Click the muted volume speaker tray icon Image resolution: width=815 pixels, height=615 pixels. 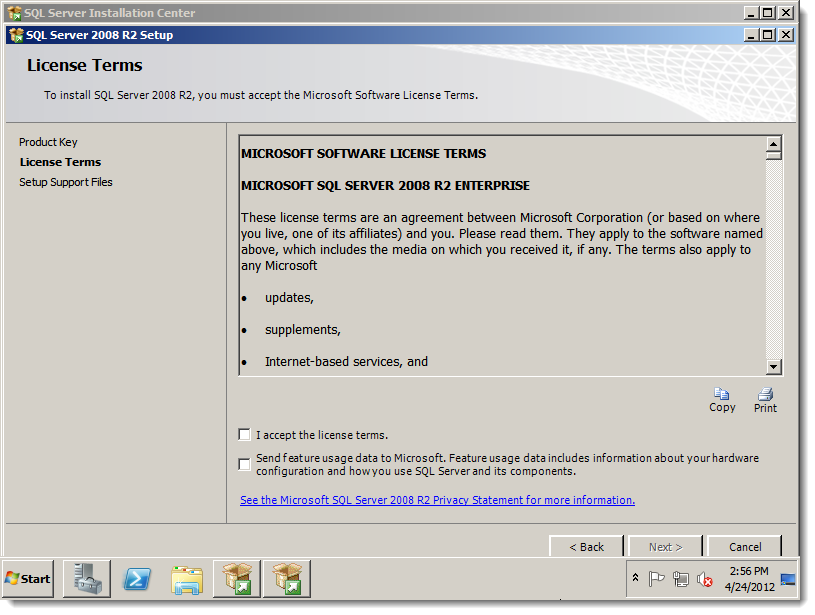click(x=705, y=579)
